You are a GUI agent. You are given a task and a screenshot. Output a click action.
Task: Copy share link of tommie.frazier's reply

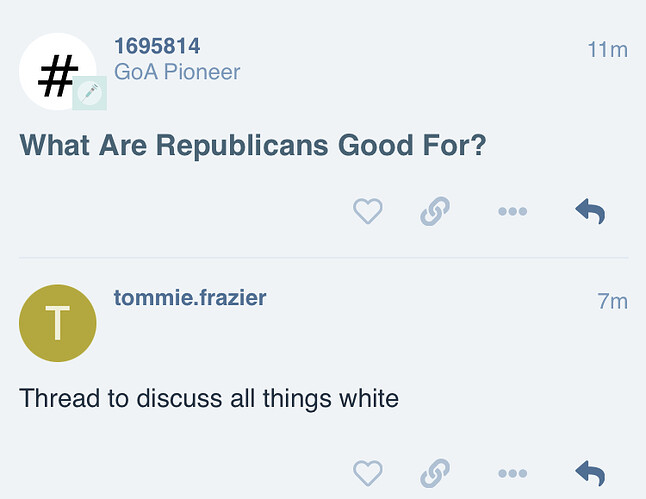point(435,472)
